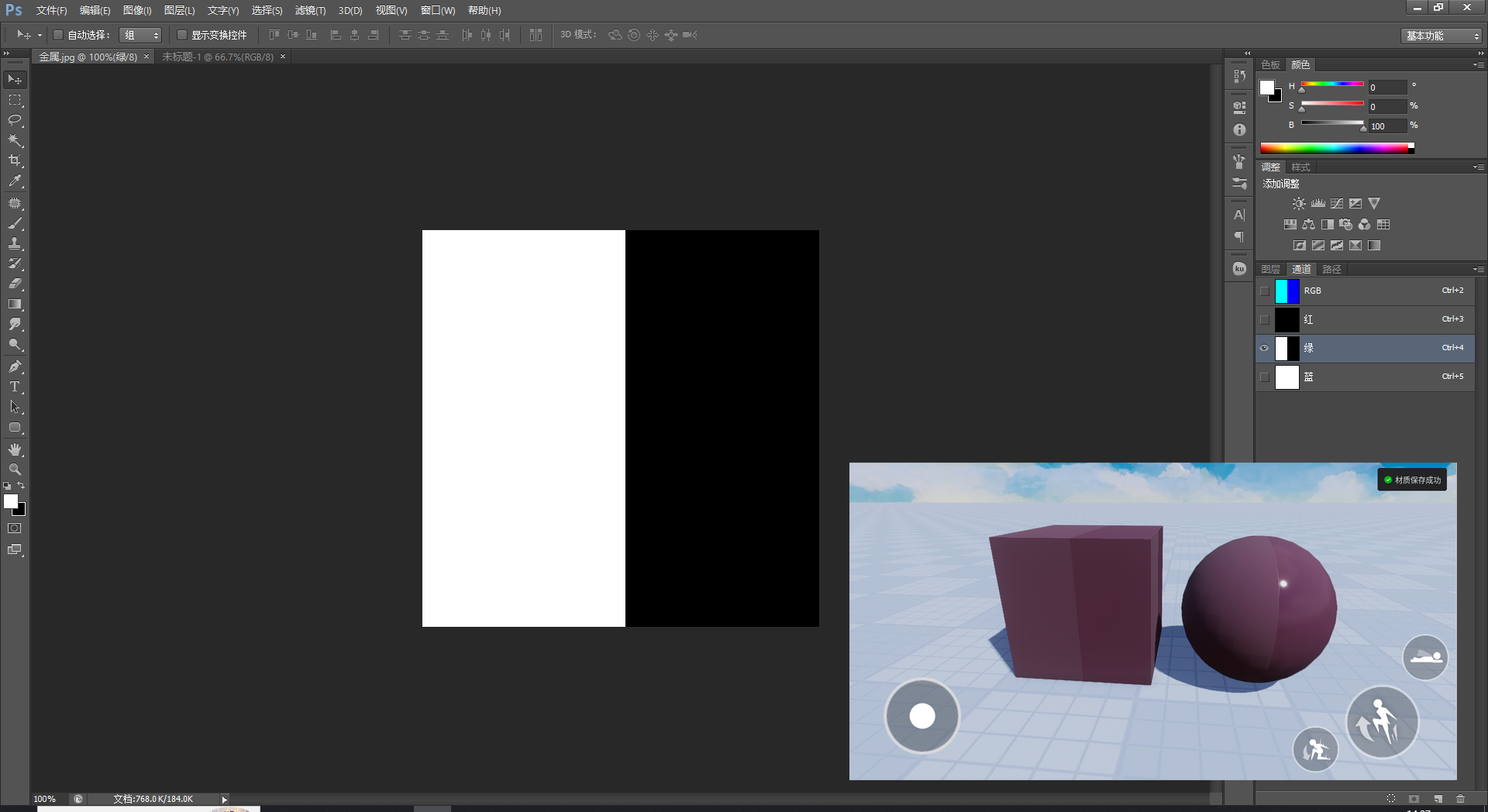1488x812 pixels.
Task: Show the 红 channel visibility
Action: click(1265, 319)
